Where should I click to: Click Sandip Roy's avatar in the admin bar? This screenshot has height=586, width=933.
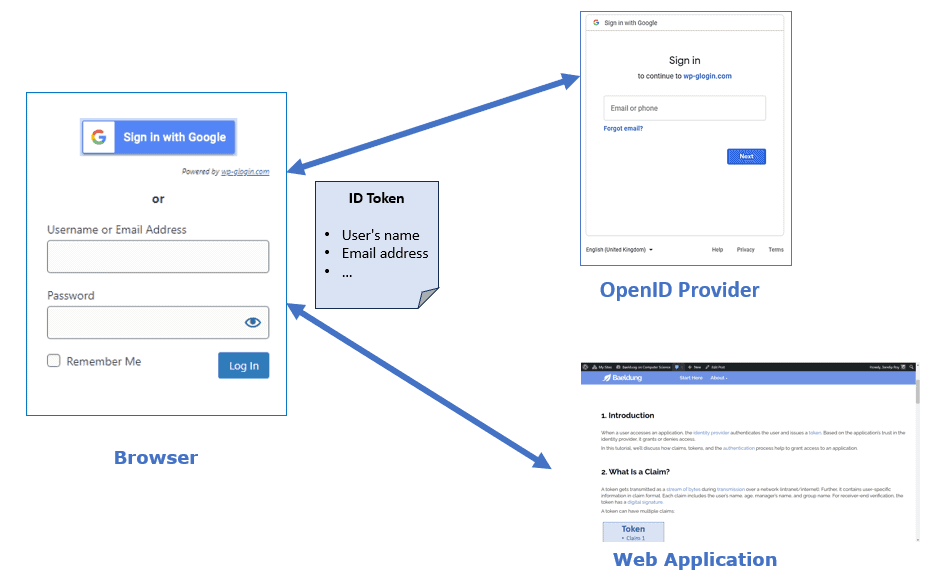903,366
